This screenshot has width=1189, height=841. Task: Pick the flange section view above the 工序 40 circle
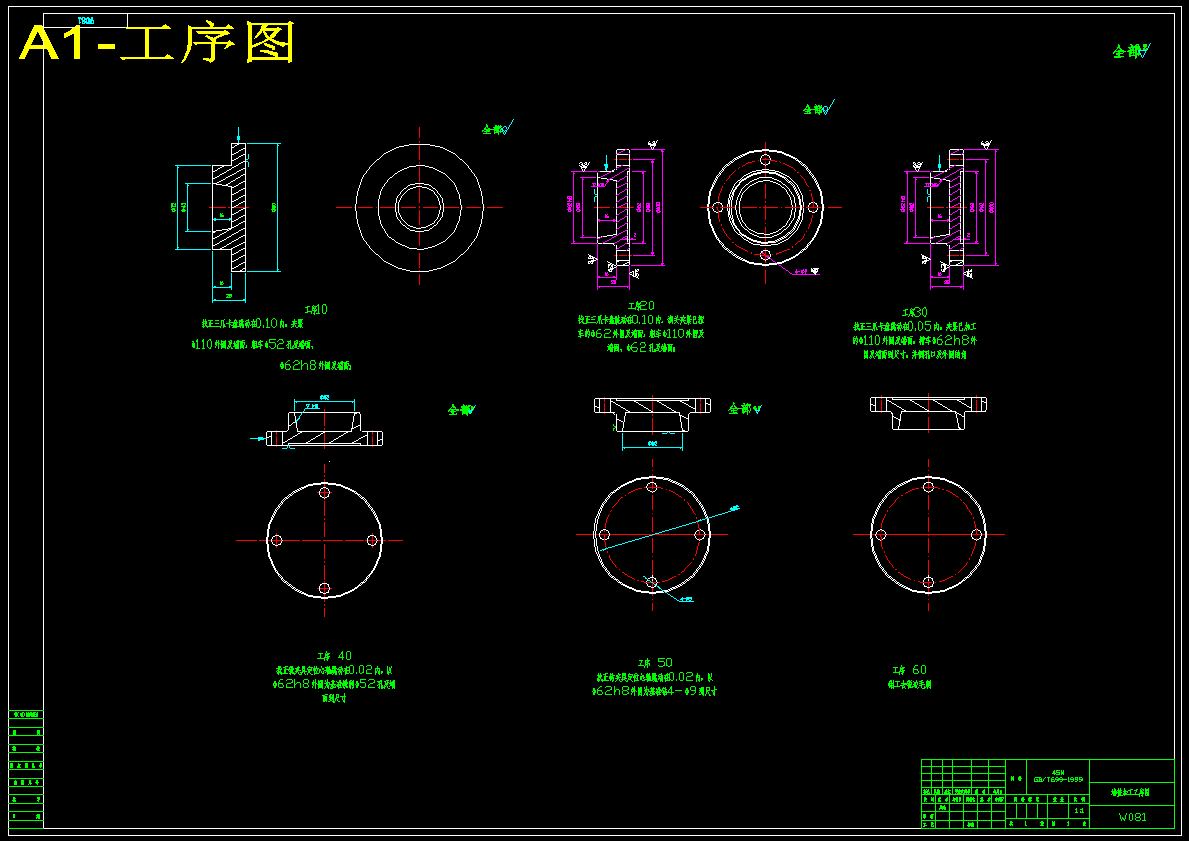click(325, 427)
